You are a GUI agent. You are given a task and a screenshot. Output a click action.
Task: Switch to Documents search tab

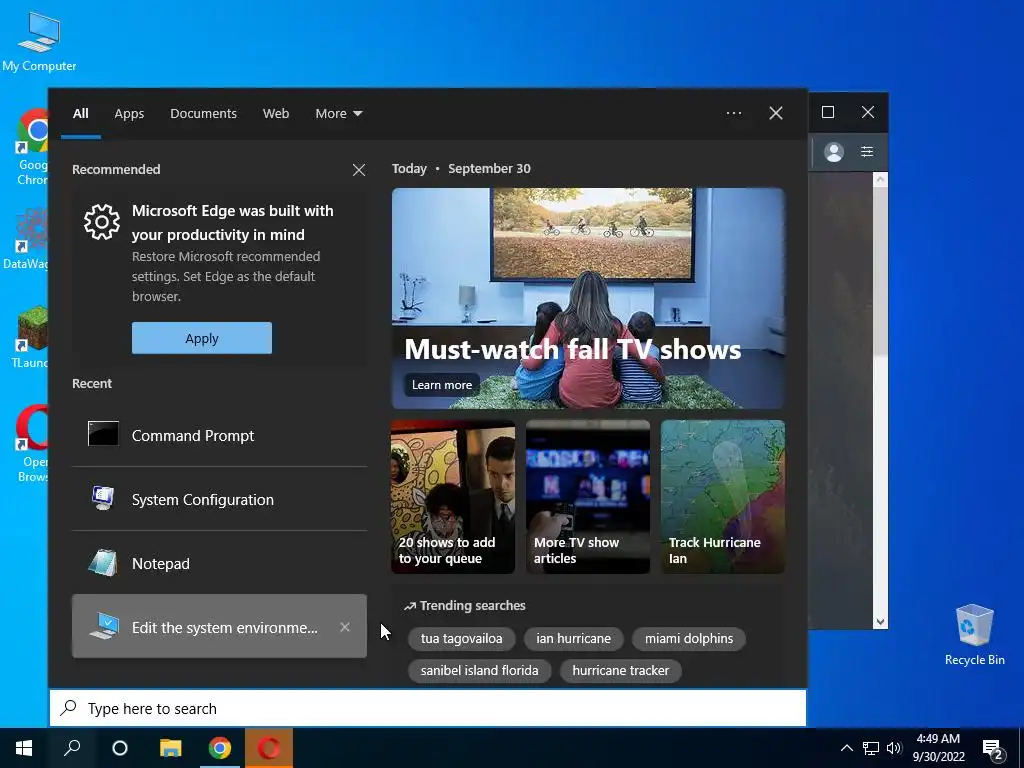[203, 114]
